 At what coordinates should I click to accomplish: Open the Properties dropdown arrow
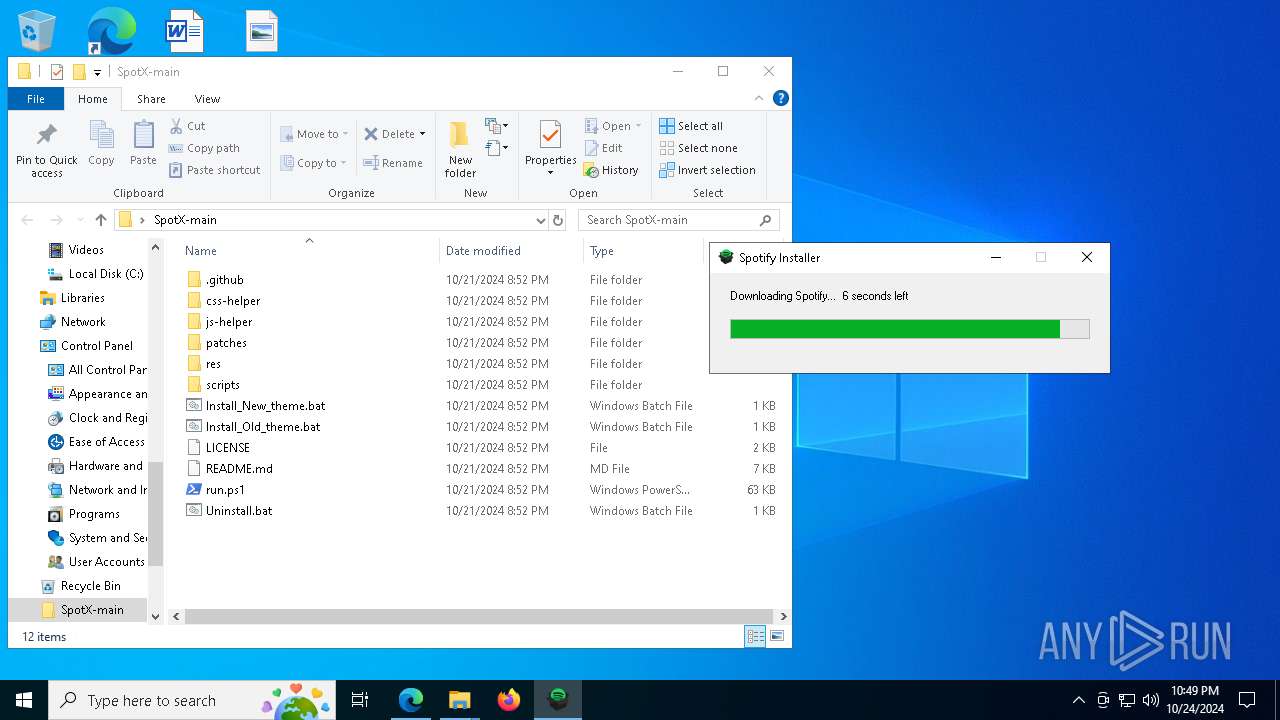point(550,173)
